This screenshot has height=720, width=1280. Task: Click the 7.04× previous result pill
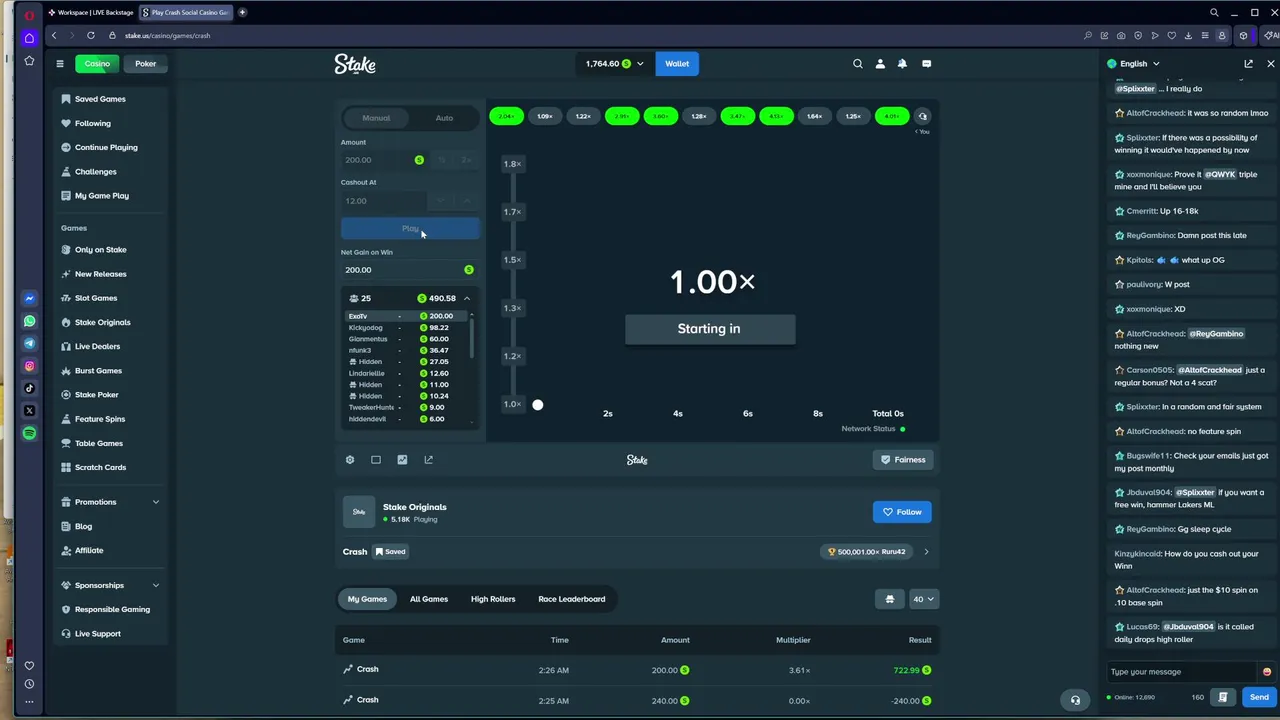[x=506, y=116]
